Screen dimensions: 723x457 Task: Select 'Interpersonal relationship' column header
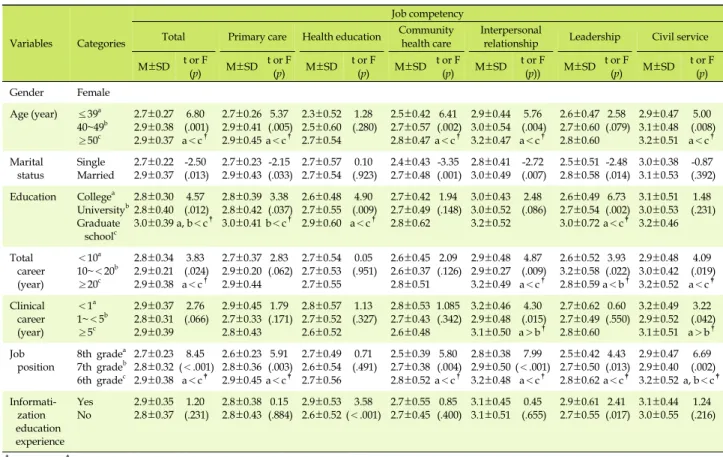point(510,37)
